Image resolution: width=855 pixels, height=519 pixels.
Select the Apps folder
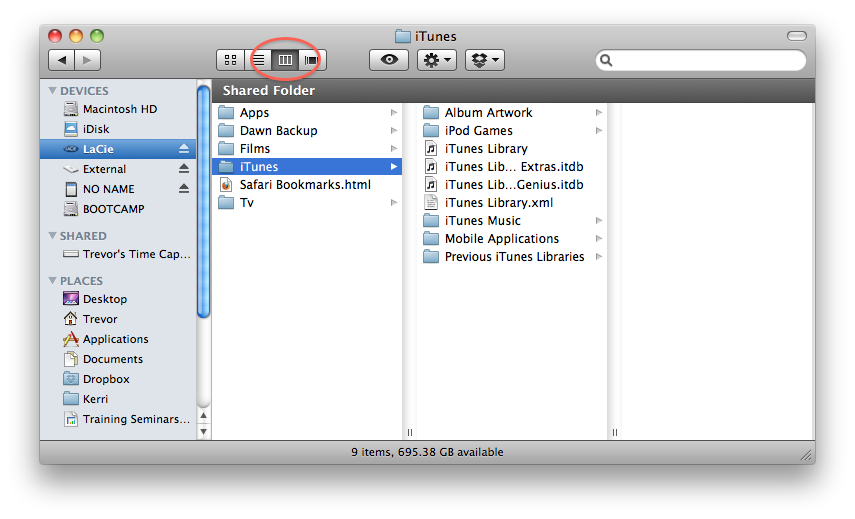tap(307, 112)
